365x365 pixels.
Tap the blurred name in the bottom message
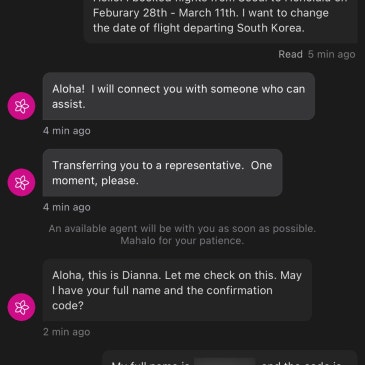(x=225, y=362)
